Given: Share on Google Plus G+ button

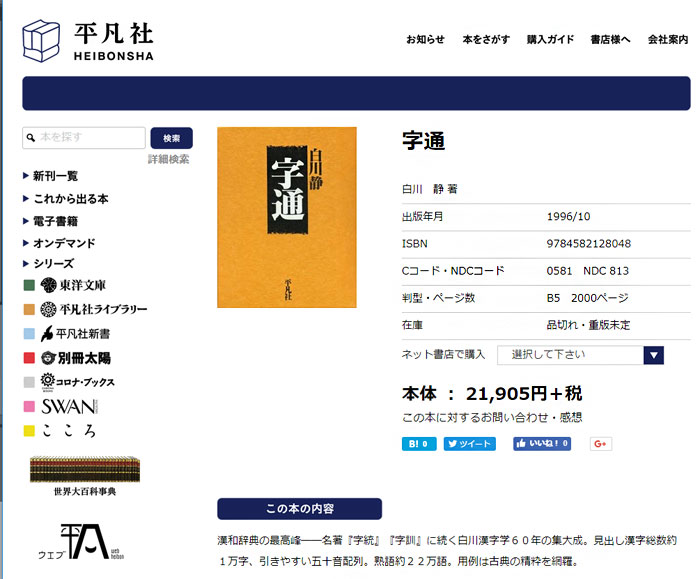Looking at the screenshot, I should click(600, 444).
